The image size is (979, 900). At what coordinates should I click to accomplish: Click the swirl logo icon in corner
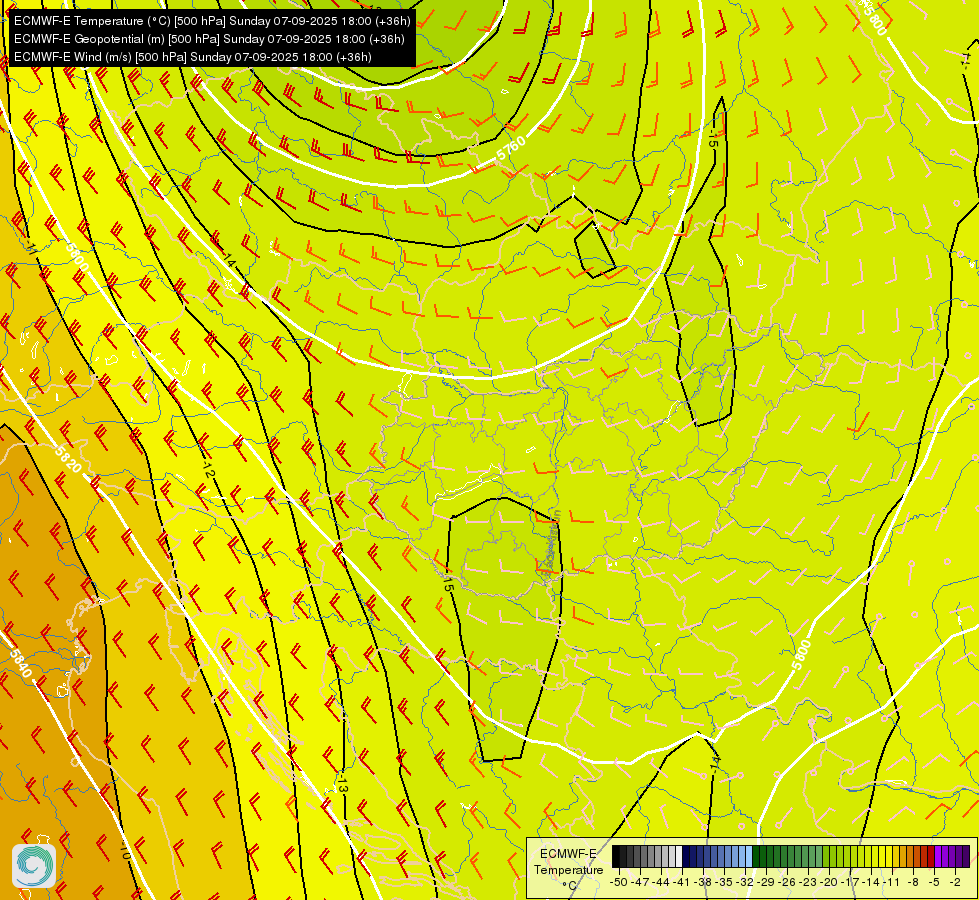(x=34, y=865)
